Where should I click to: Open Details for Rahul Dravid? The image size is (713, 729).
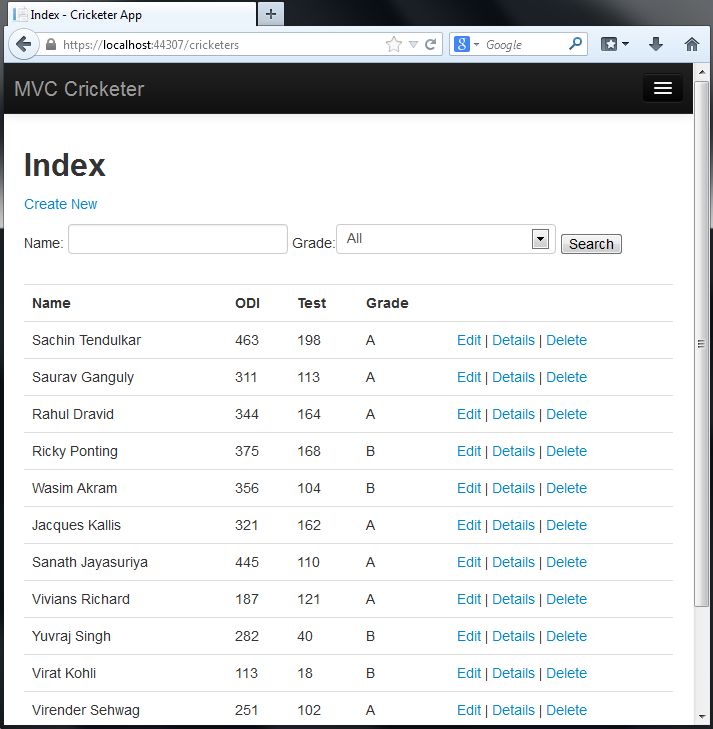pyautogui.click(x=513, y=414)
